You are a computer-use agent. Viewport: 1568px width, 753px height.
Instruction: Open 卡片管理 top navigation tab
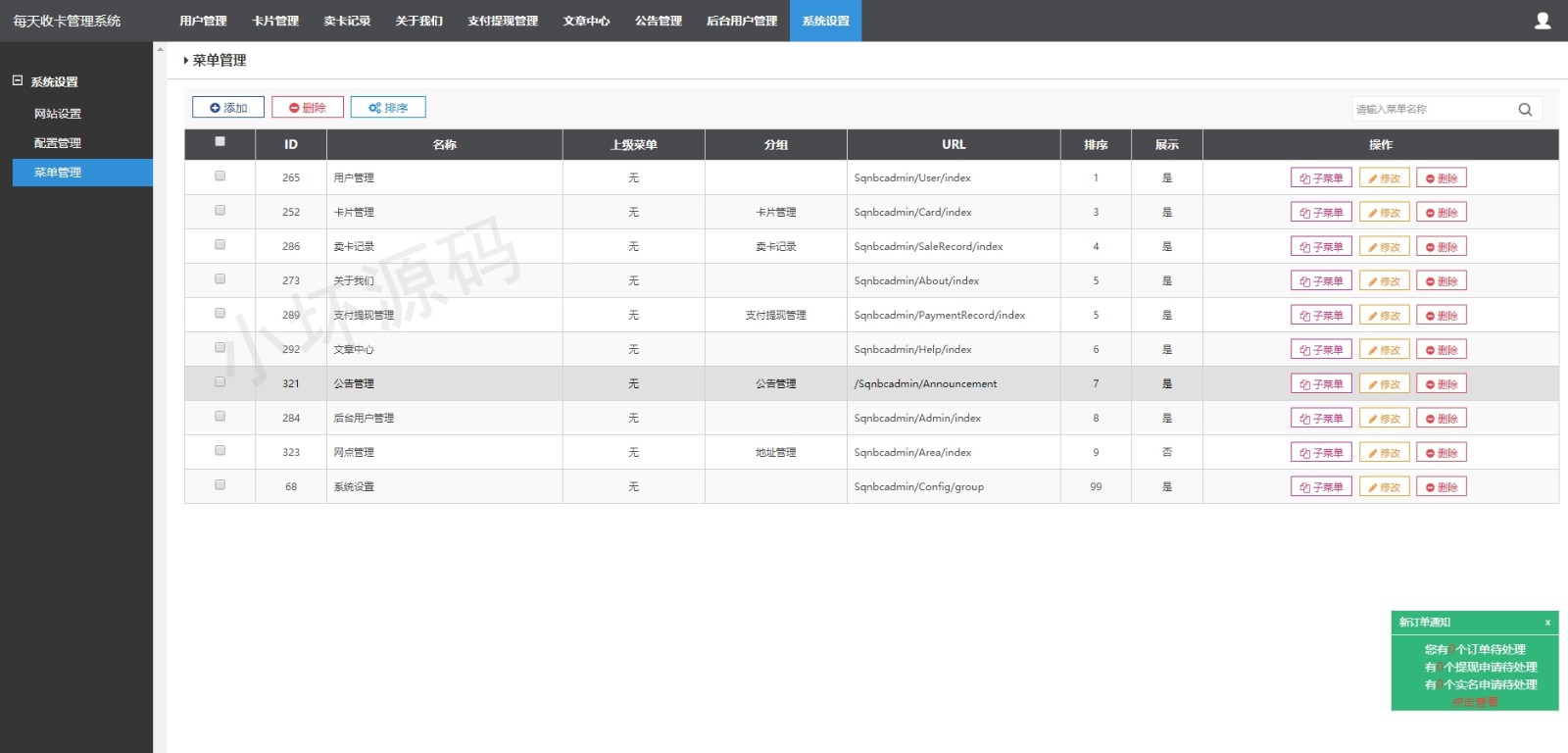coord(275,21)
